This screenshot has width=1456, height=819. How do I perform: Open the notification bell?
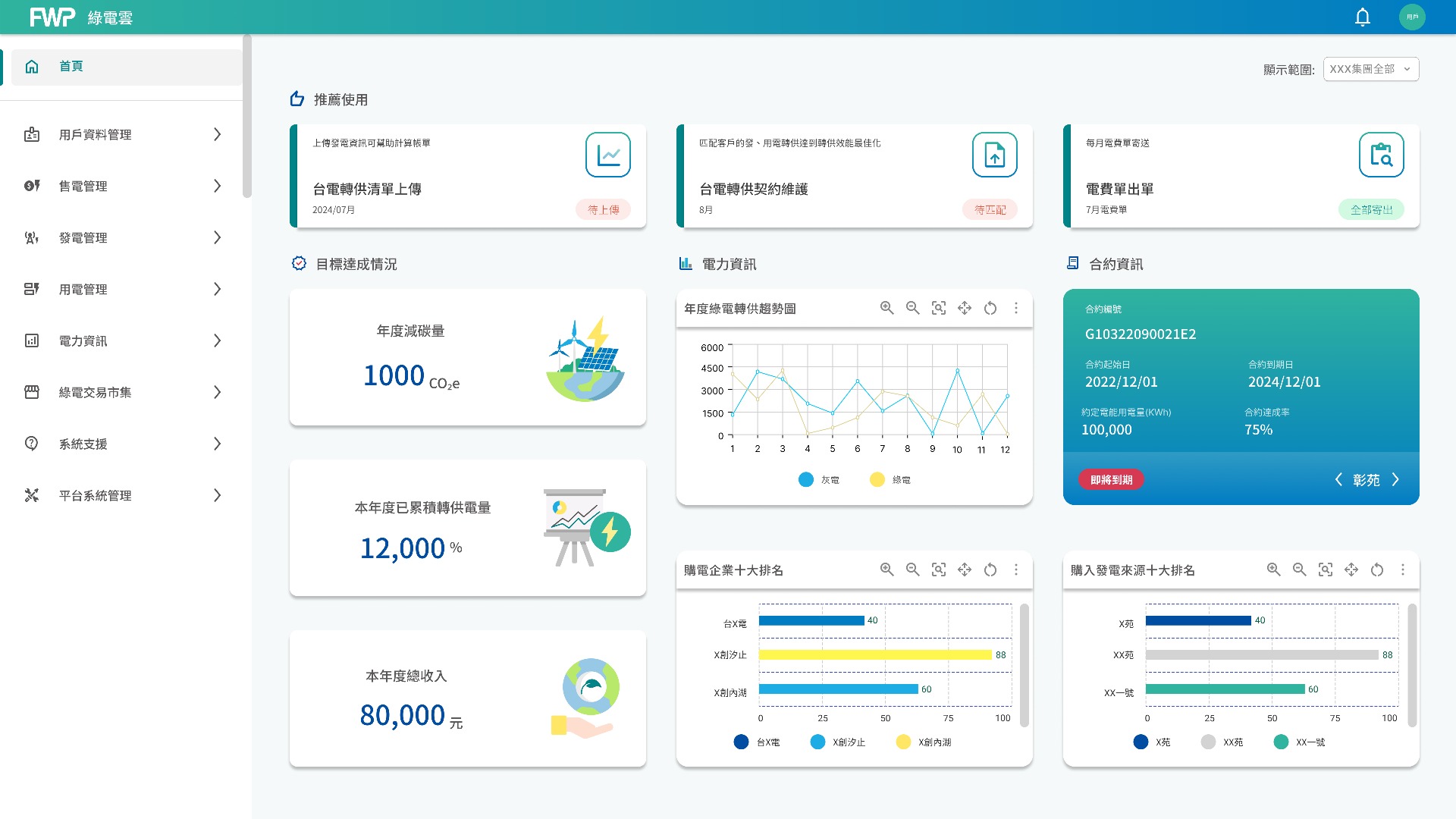[x=1363, y=17]
